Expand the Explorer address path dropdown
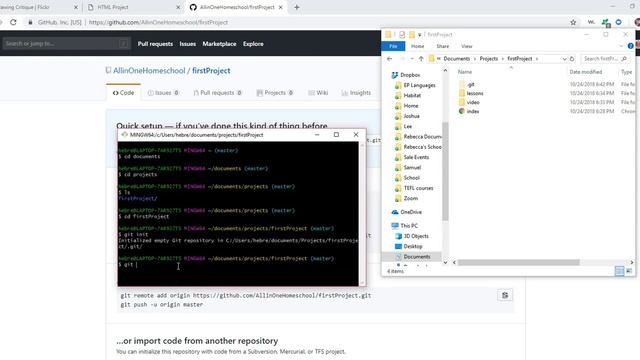 564,59
